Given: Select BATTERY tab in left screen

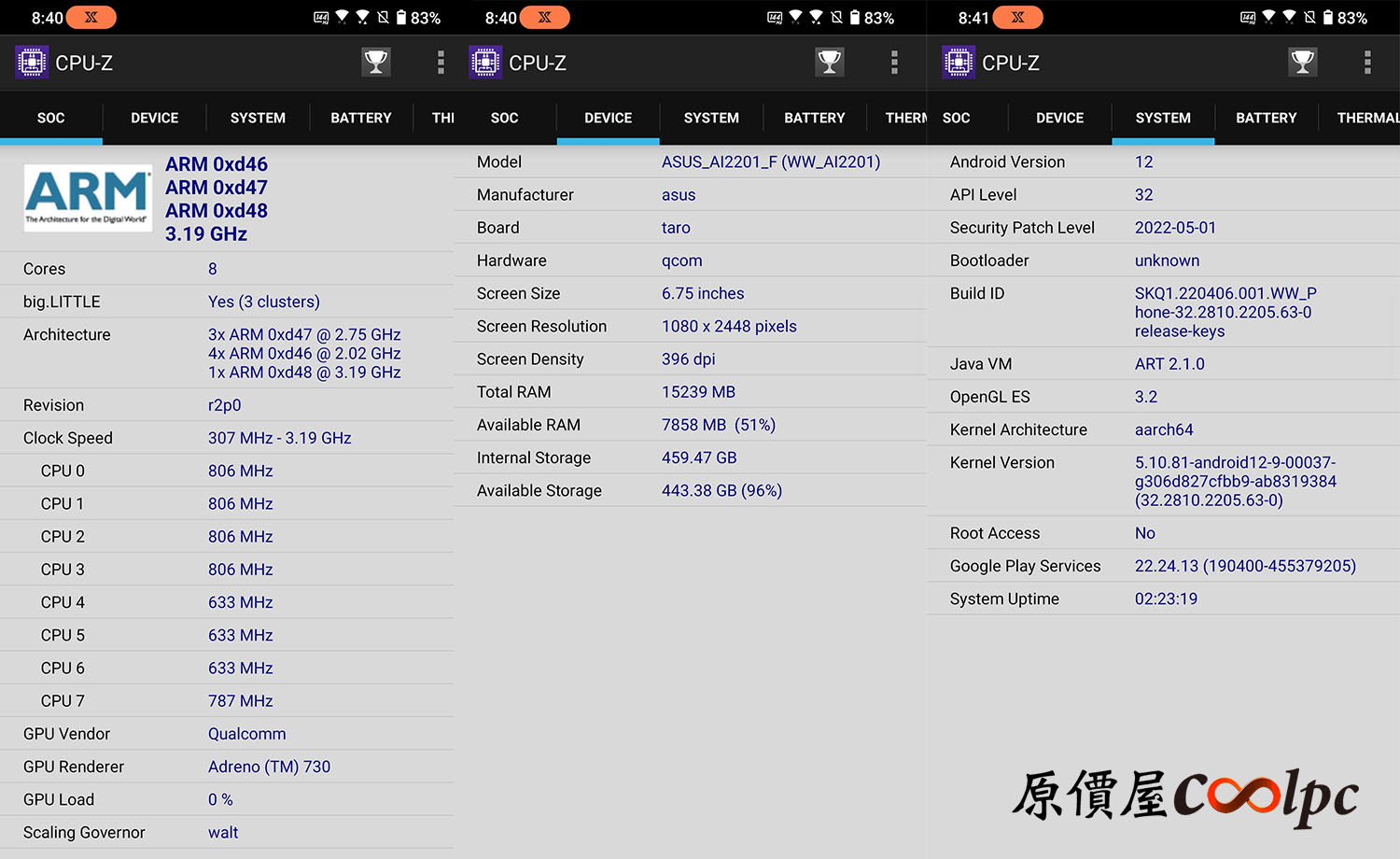Looking at the screenshot, I should coord(361,118).
